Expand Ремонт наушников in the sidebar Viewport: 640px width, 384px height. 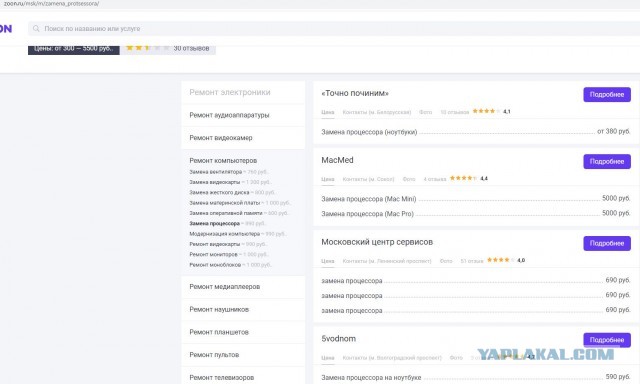point(219,310)
